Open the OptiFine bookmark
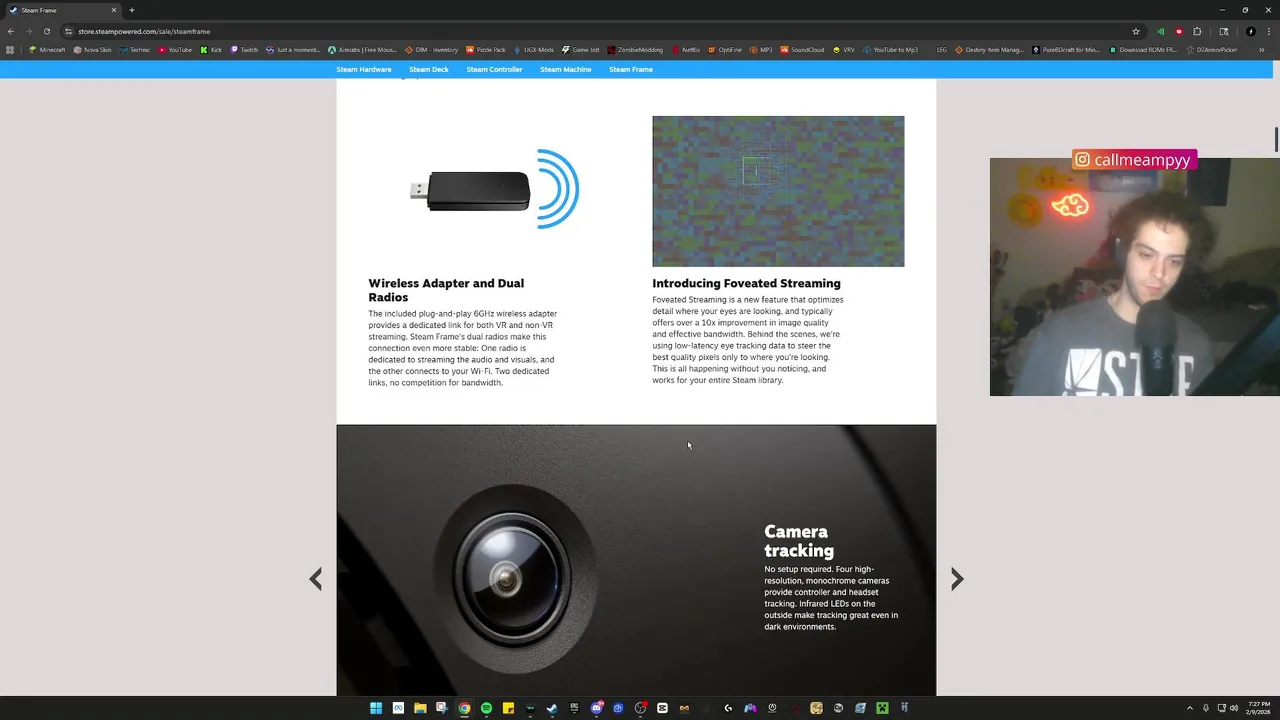This screenshot has width=1280, height=720. pyautogui.click(x=725, y=50)
